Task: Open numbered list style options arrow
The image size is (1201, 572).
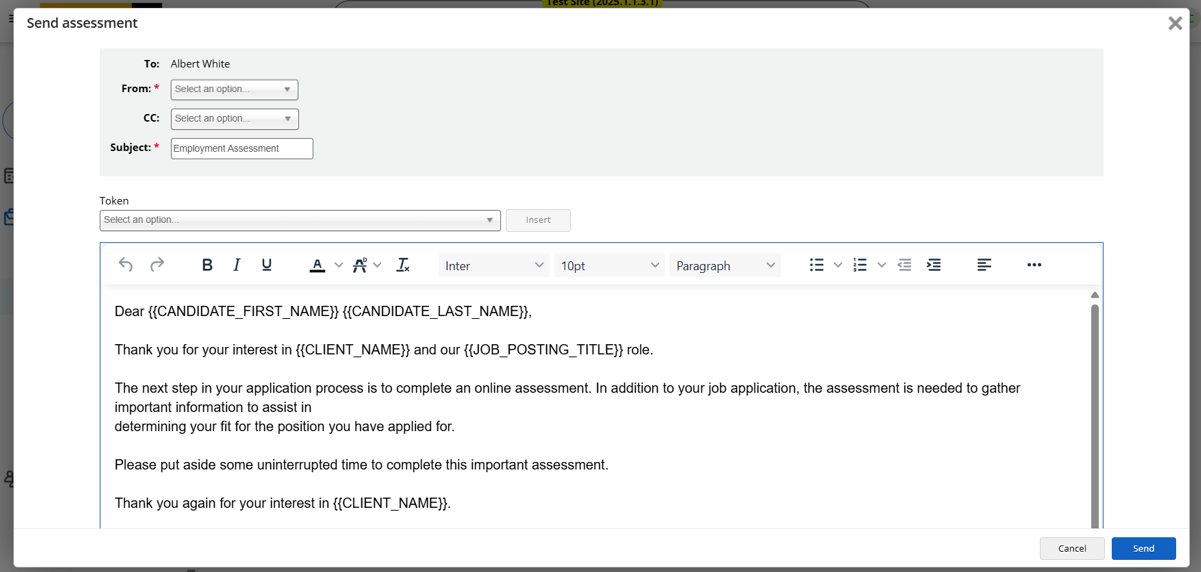Action: coord(881,265)
